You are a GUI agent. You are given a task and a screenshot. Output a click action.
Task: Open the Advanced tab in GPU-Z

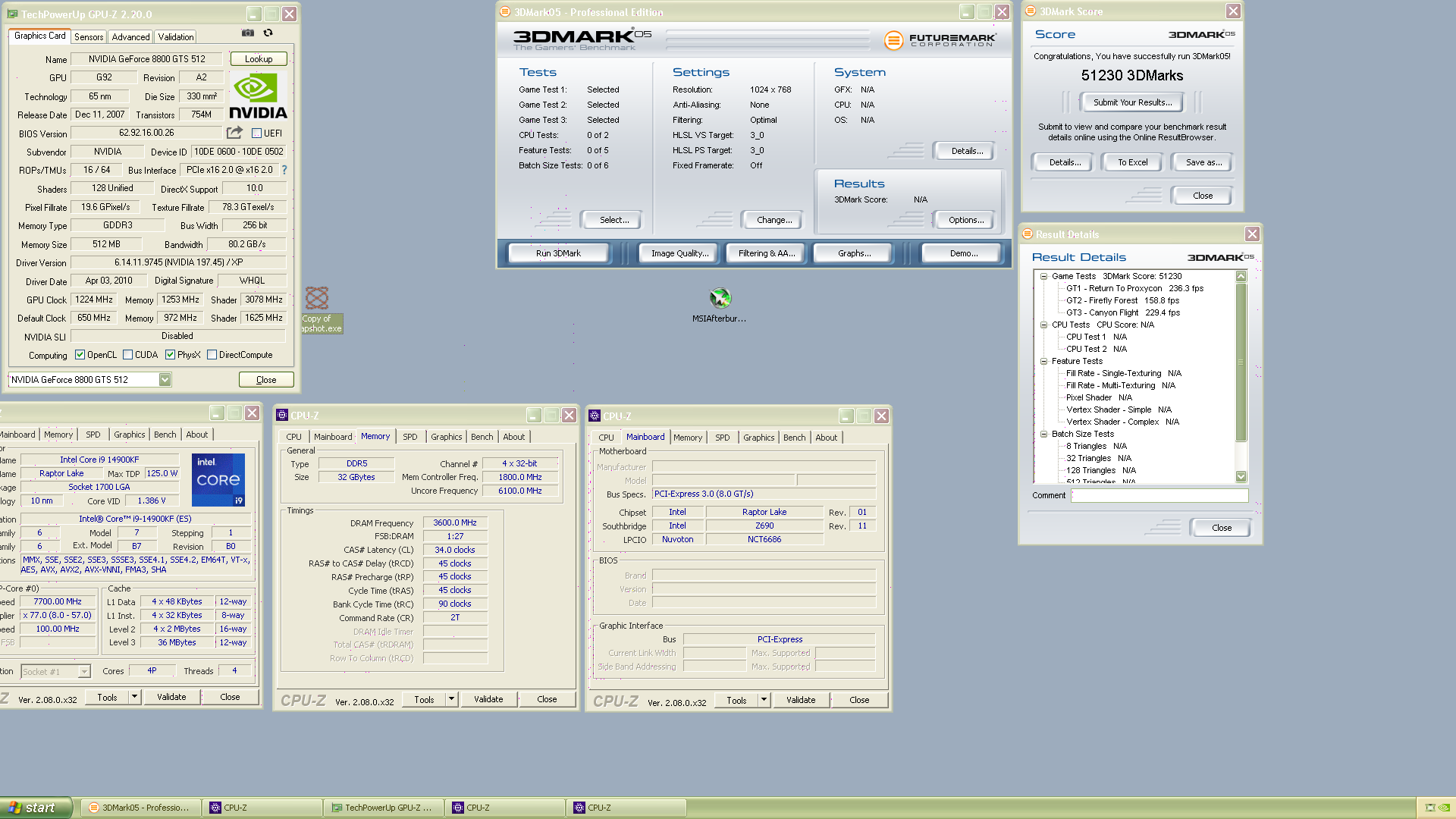pyautogui.click(x=130, y=37)
